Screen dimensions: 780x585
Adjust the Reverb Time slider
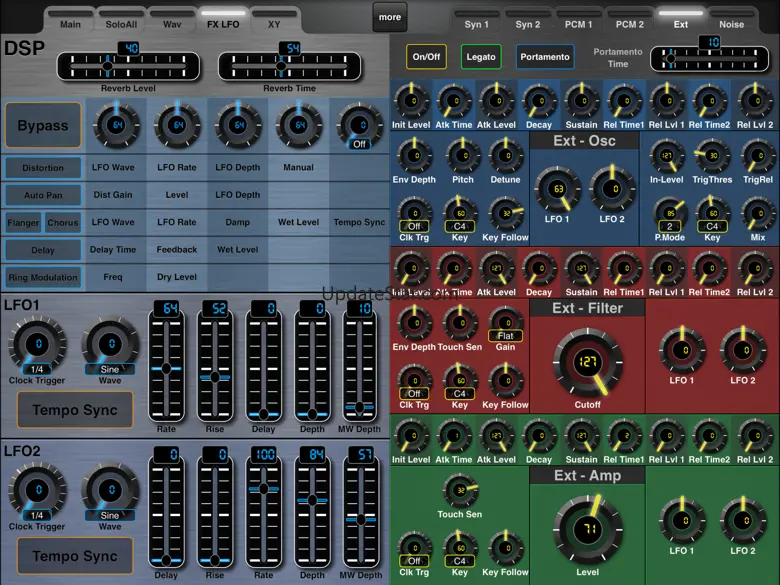click(x=290, y=66)
